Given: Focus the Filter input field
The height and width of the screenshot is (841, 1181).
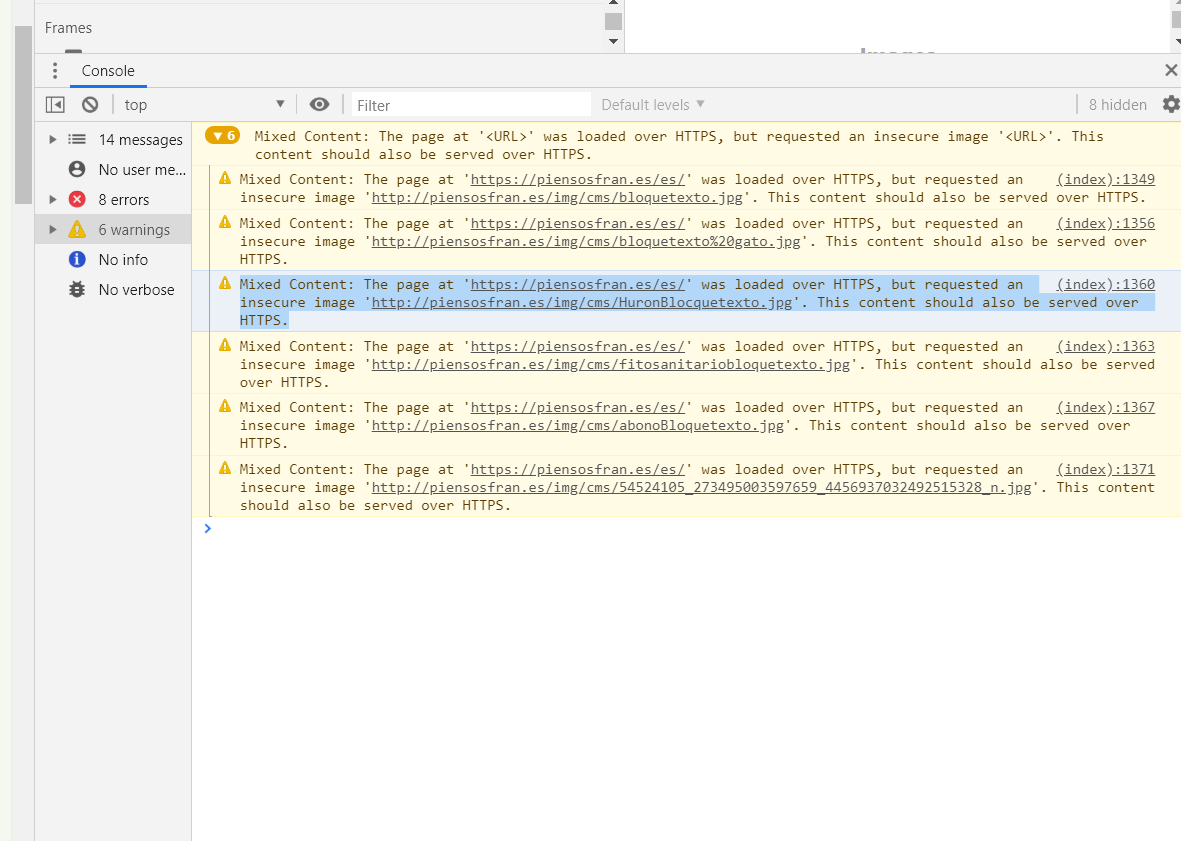Looking at the screenshot, I should click(x=471, y=105).
